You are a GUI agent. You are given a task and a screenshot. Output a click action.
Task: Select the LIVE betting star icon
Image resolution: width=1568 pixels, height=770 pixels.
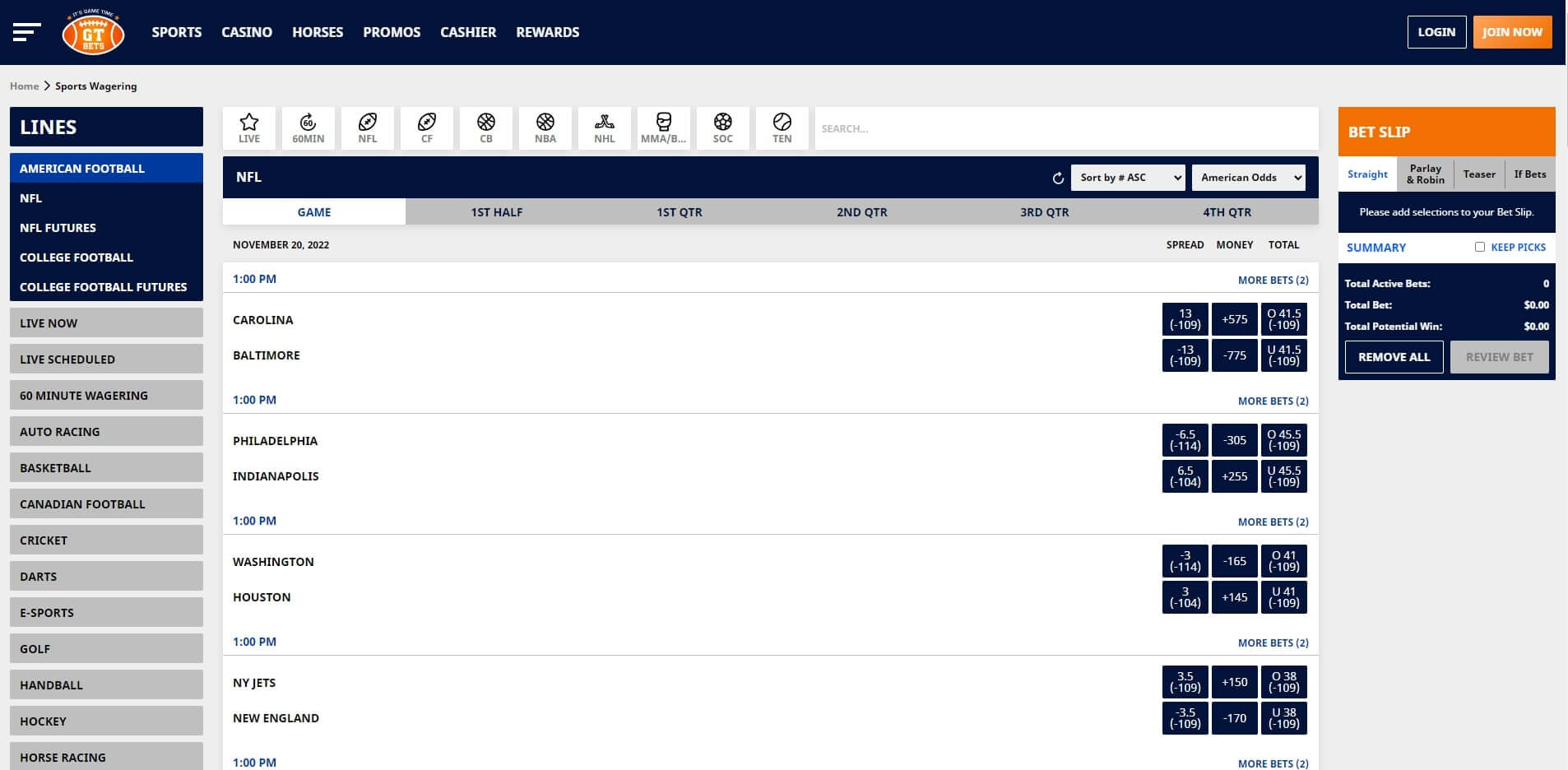click(248, 128)
